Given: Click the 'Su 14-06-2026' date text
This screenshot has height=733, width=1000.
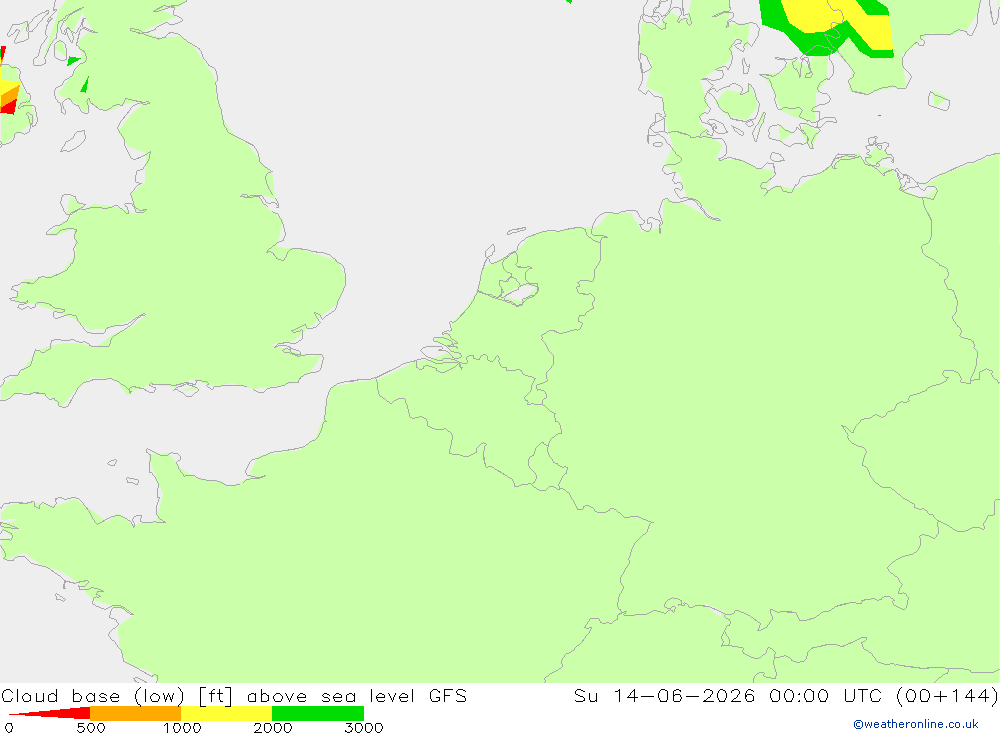Looking at the screenshot, I should tap(665, 696).
